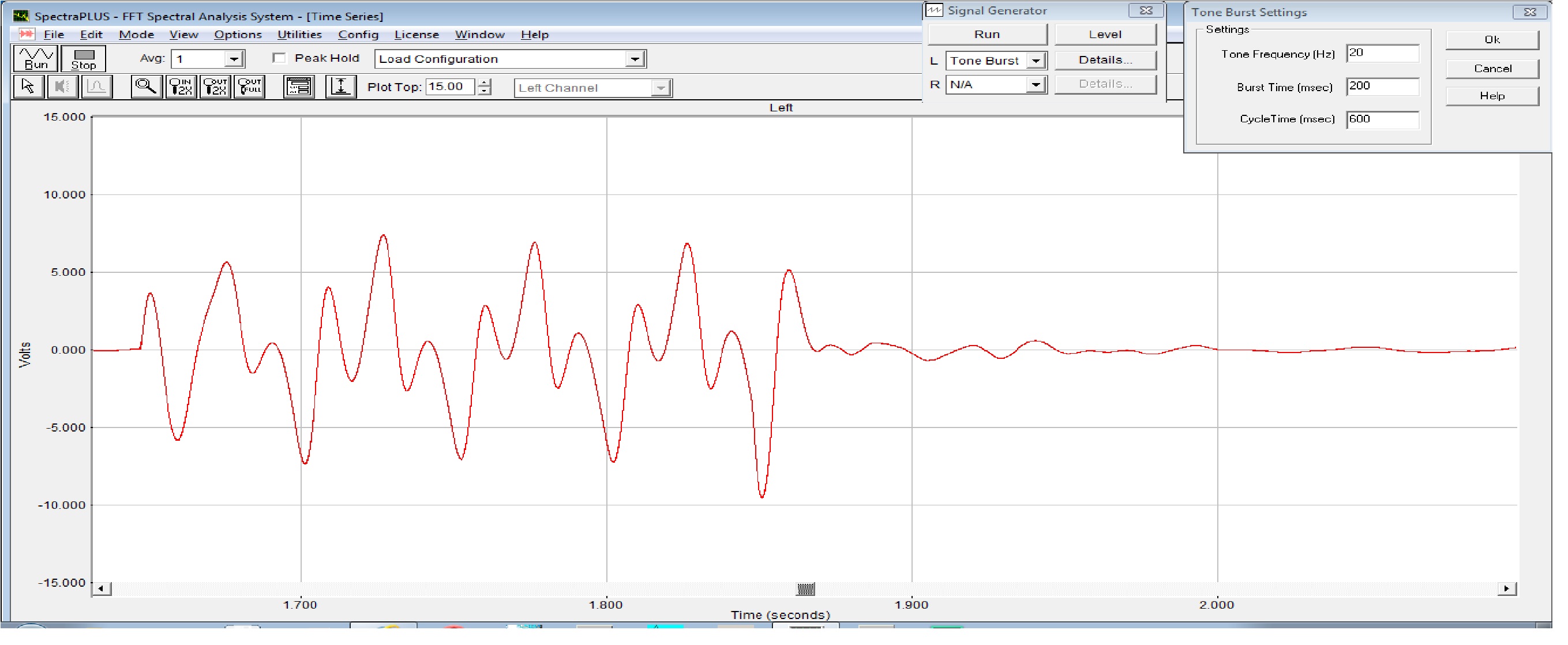This screenshot has height=645, width=1568.
Task: Expand the Avg count dropdown
Action: [234, 59]
